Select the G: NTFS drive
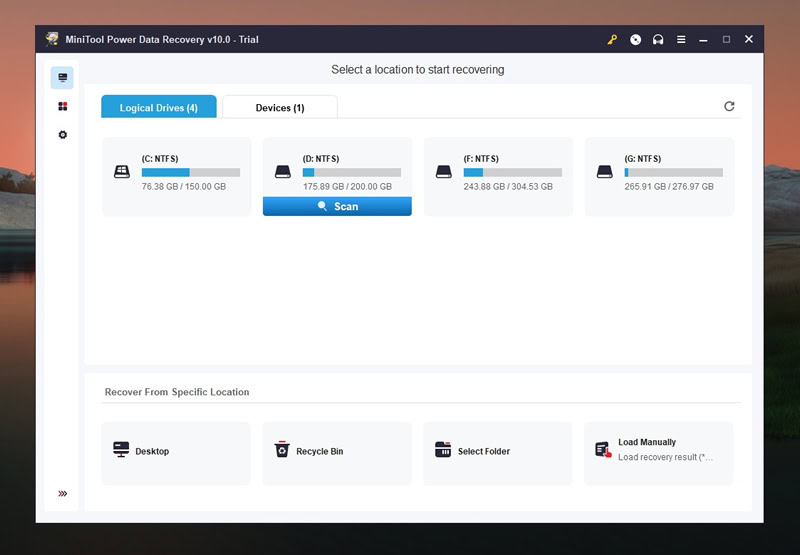The image size is (800, 555). [659, 176]
